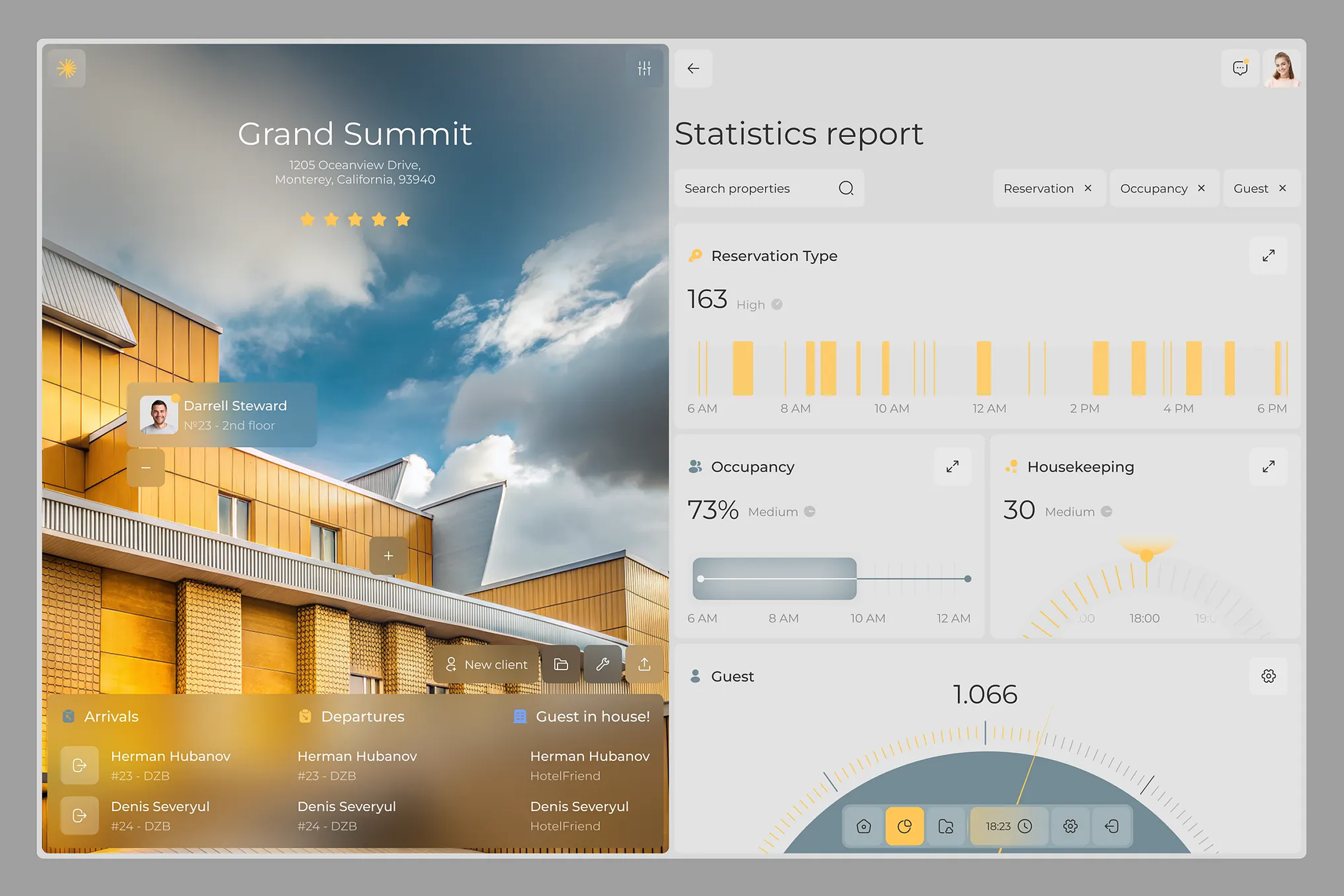Click Darrell Steward's photo thumbnail

click(x=158, y=415)
